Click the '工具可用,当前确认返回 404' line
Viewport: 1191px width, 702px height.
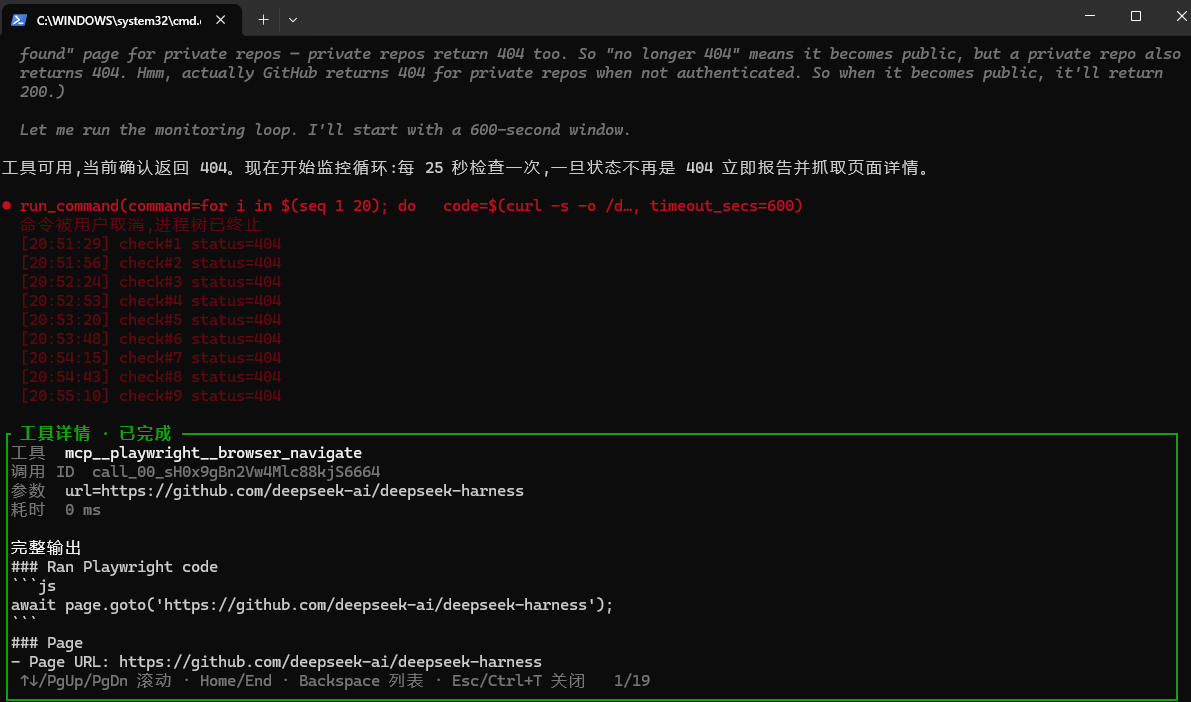(467, 168)
